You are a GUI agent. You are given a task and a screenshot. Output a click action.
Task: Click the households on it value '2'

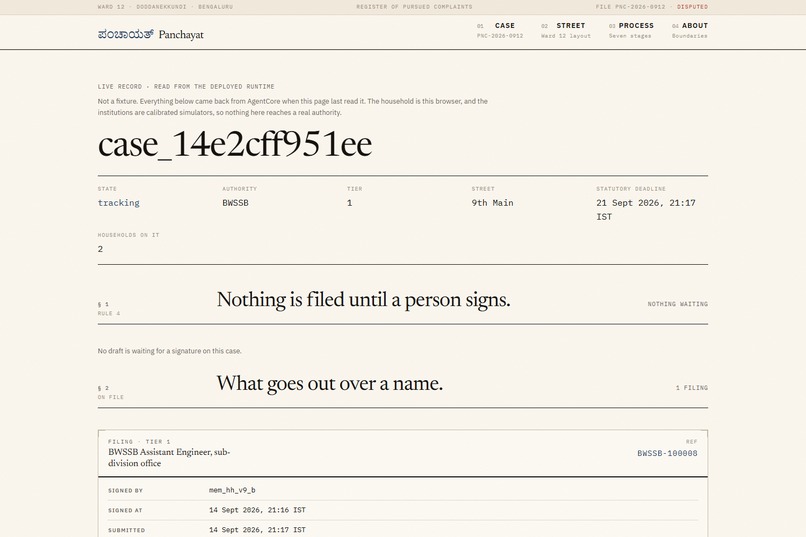[100, 249]
